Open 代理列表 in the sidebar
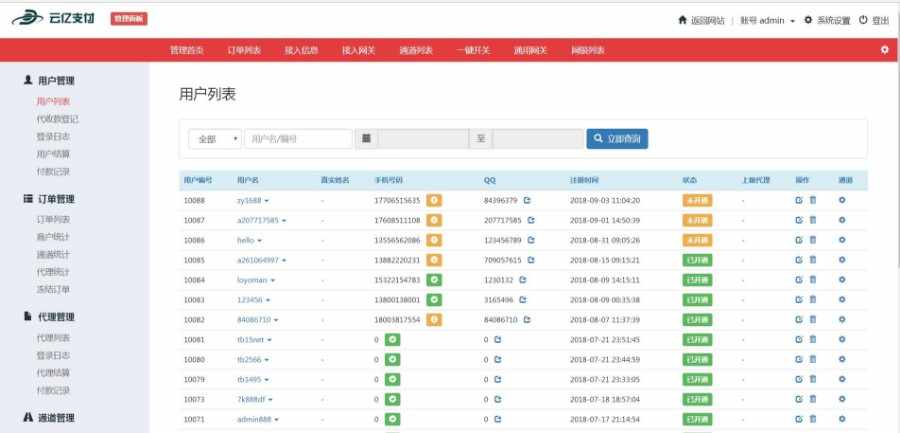 point(53,338)
